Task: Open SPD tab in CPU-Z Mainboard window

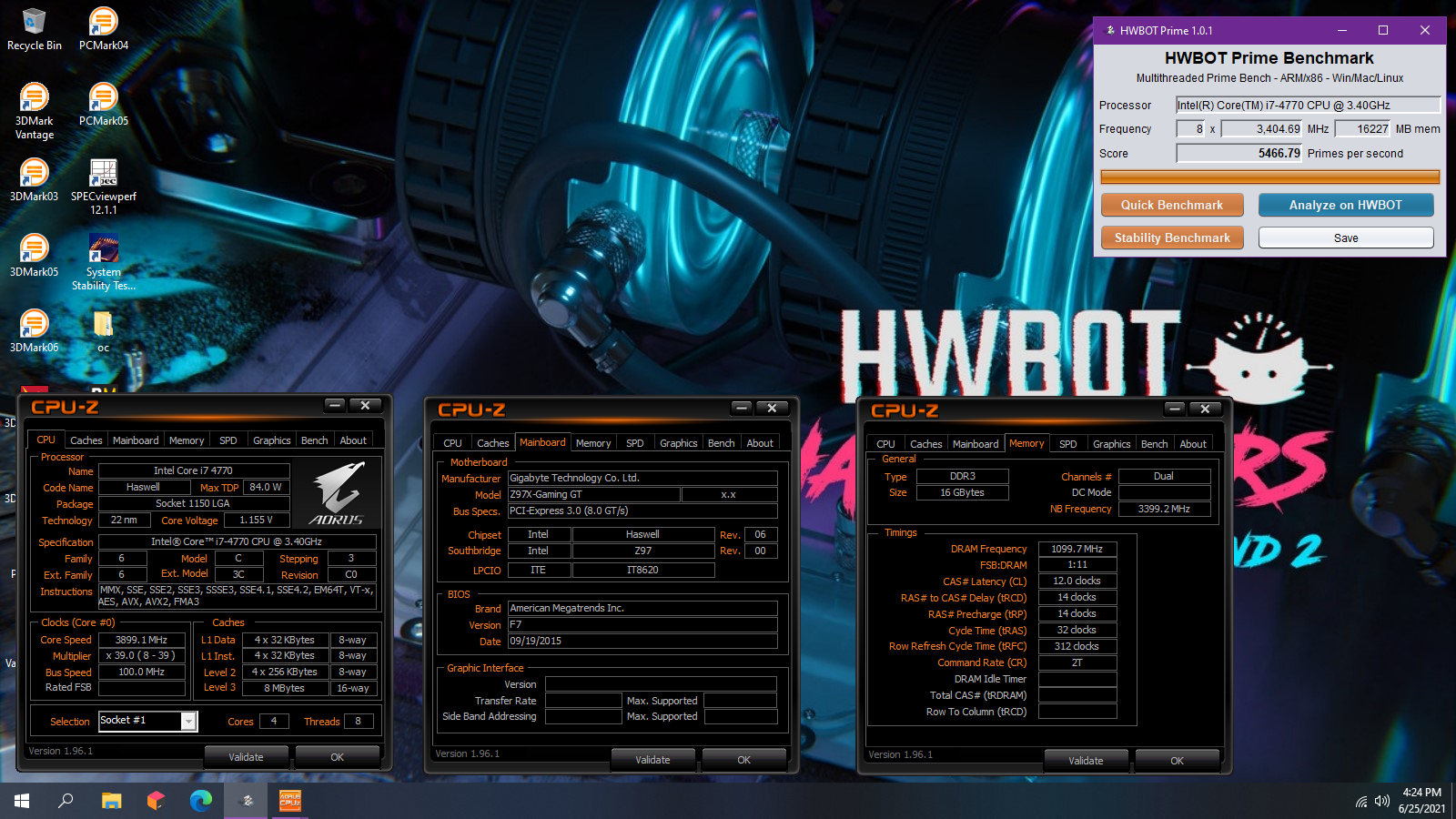Action: tap(635, 443)
